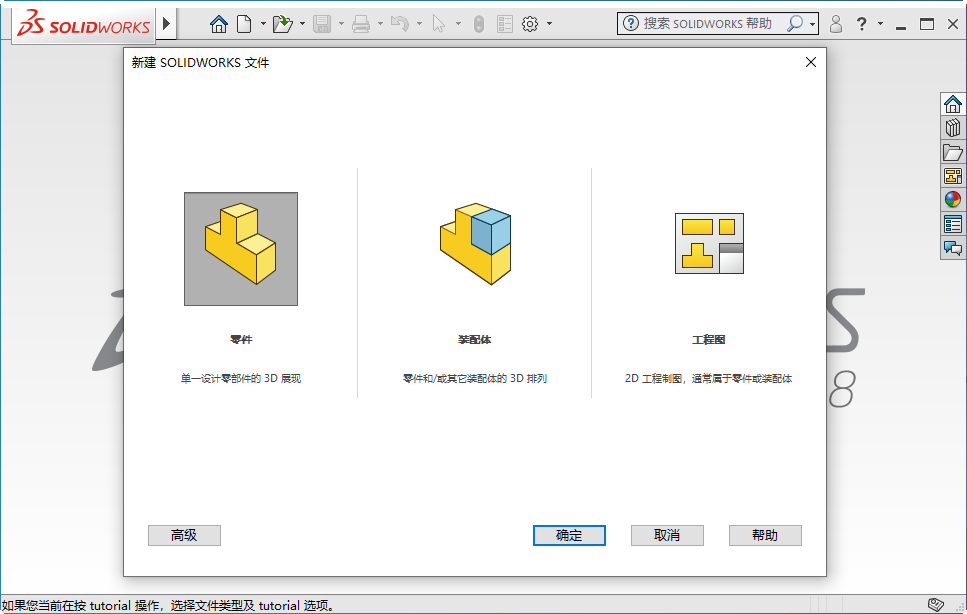
Task: Click the 工程图 label text
Action: (x=709, y=340)
